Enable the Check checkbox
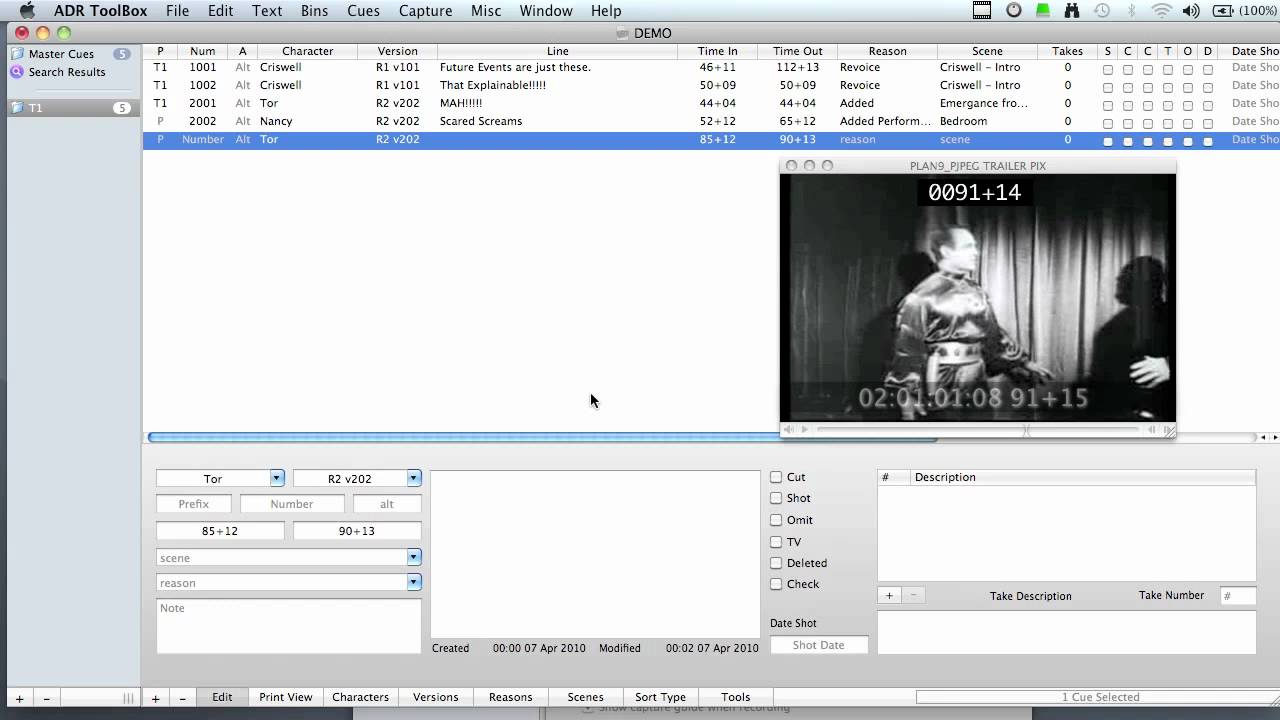 776,584
